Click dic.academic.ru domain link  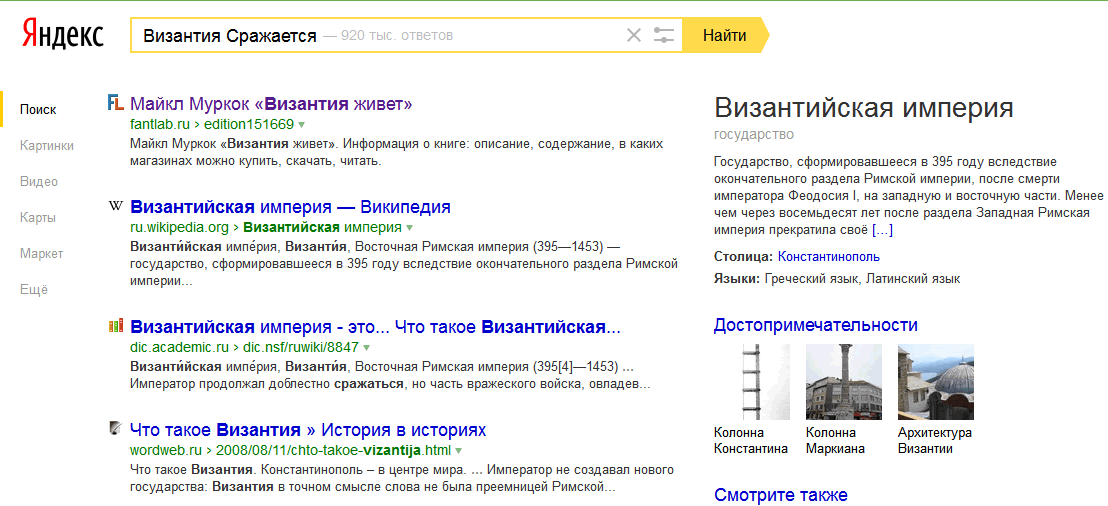click(179, 348)
